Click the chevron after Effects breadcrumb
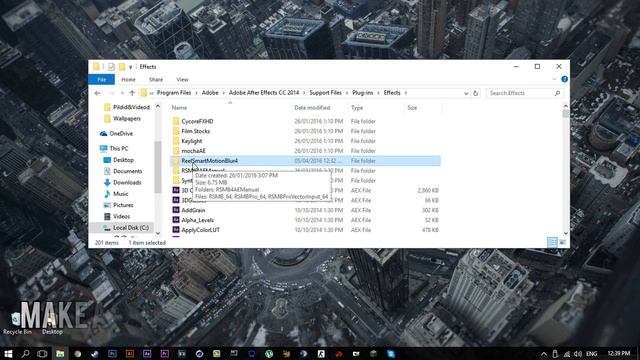This screenshot has height=360, width=640. [406, 93]
